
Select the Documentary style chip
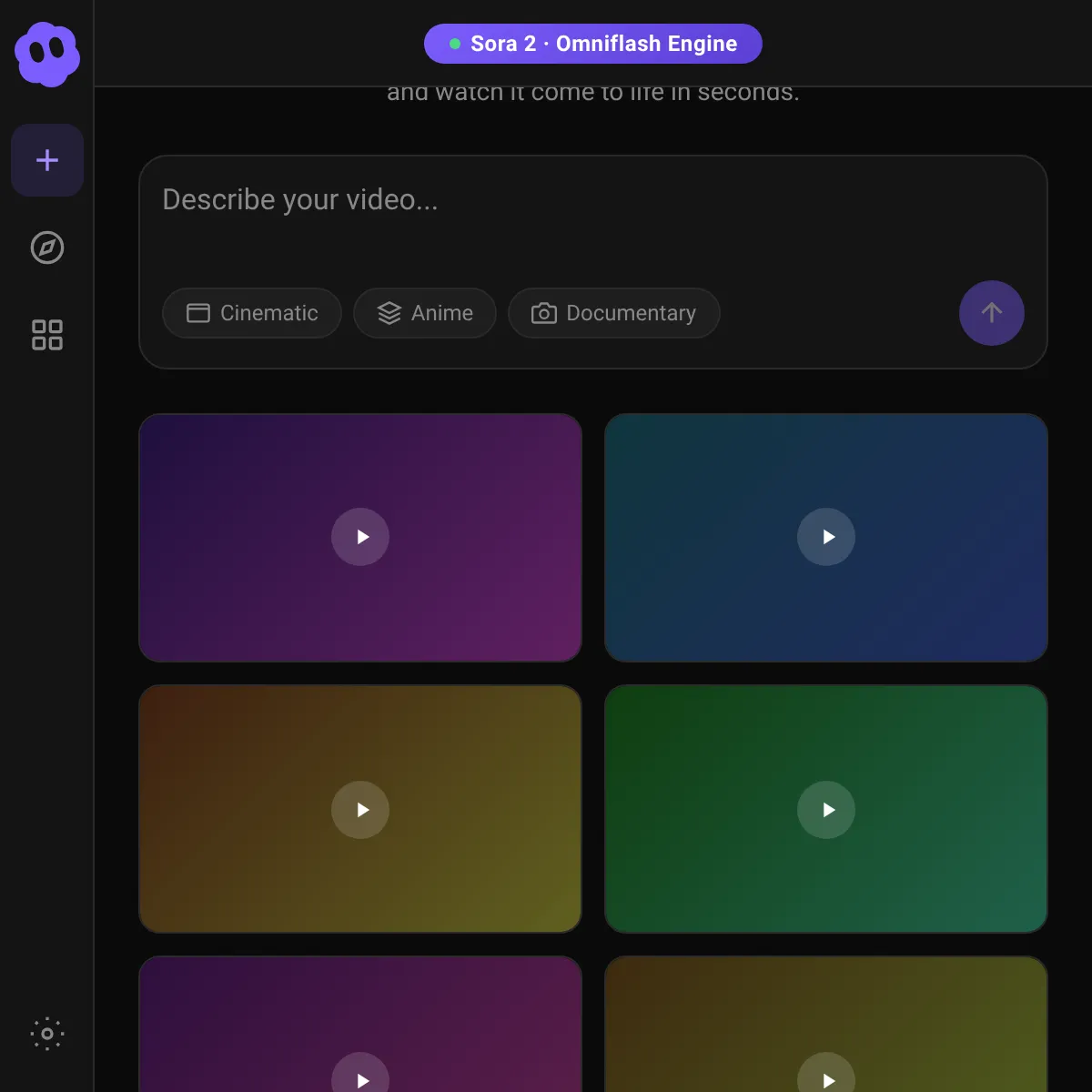coord(614,313)
